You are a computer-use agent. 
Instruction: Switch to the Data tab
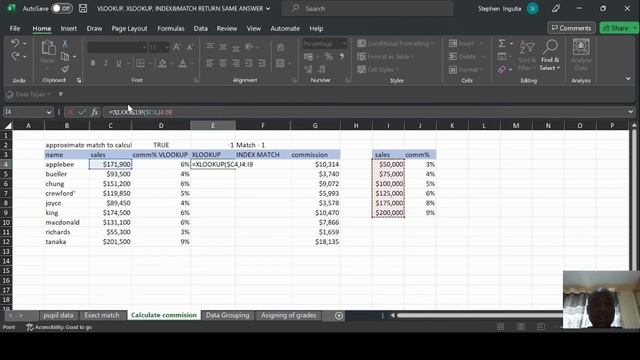(200, 29)
